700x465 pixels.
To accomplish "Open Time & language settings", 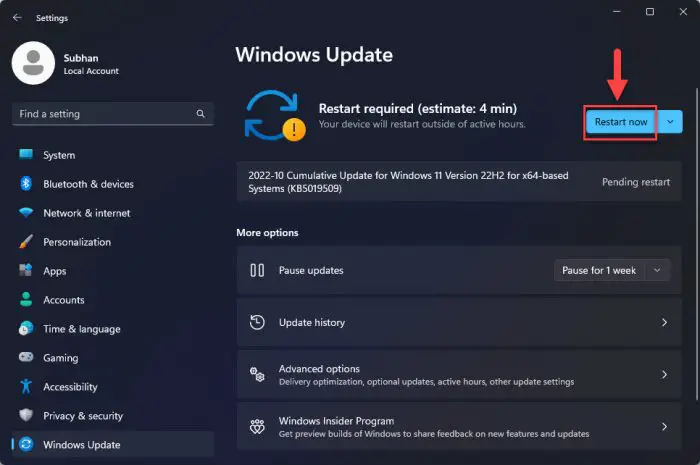I will click(113, 329).
